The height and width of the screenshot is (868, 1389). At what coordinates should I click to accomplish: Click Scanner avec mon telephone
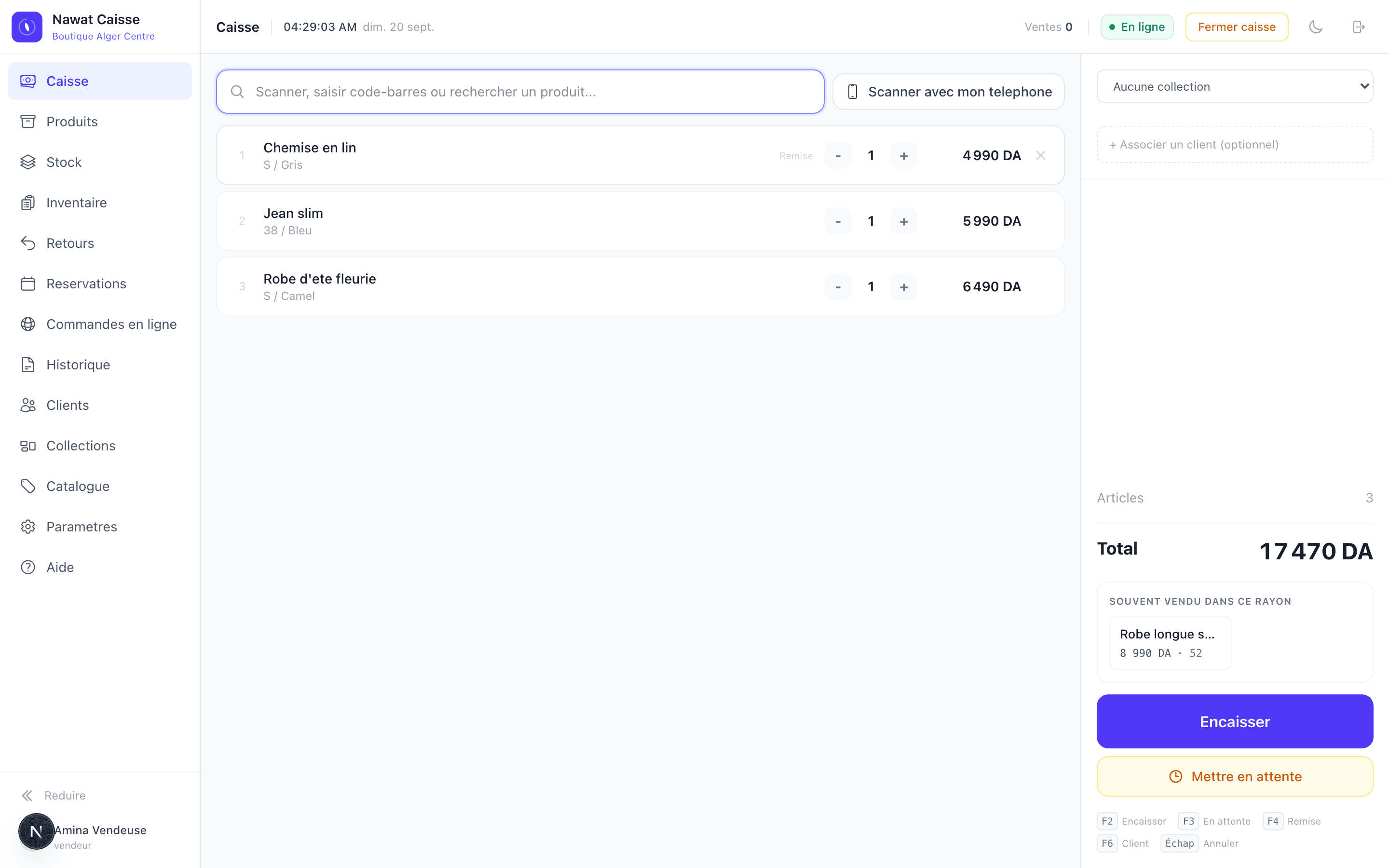(x=948, y=92)
